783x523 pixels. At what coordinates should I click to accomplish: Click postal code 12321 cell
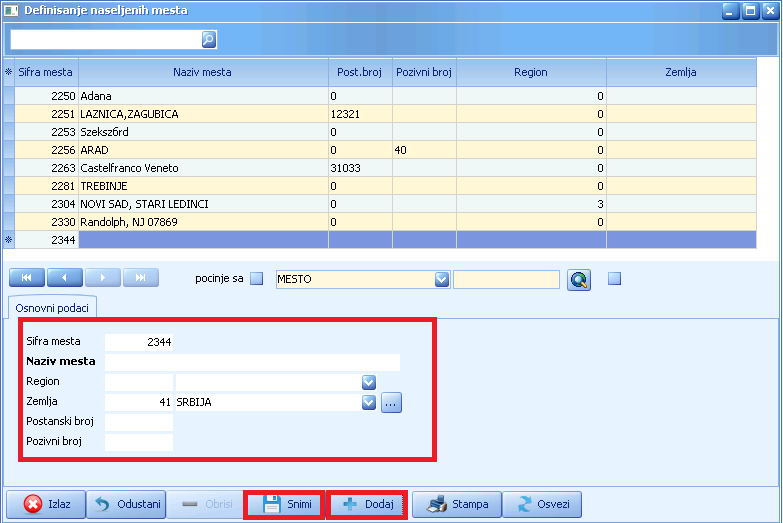pyautogui.click(x=361, y=114)
